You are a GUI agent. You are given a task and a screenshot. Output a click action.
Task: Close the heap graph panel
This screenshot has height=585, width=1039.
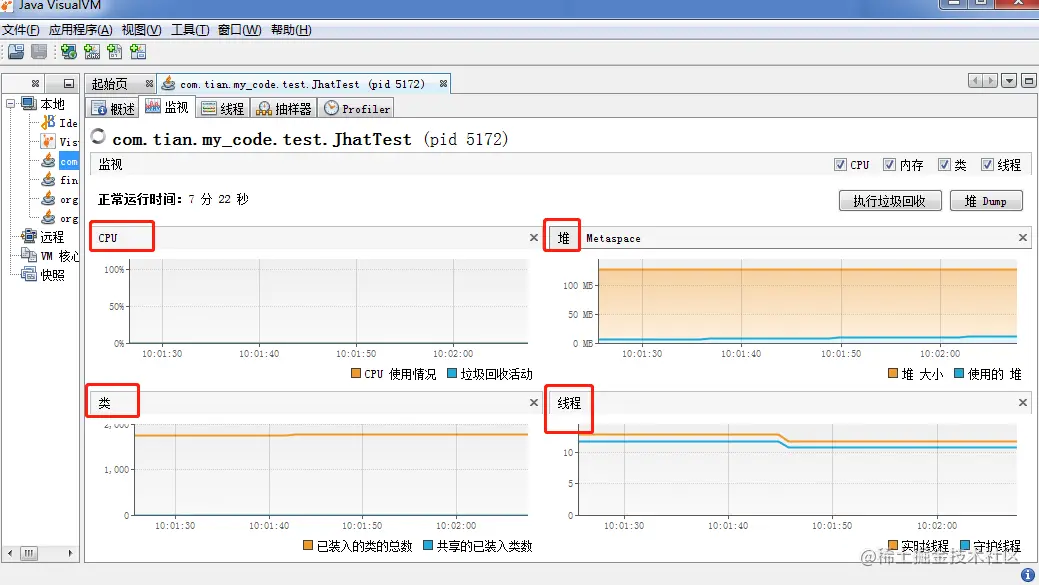pos(1022,237)
